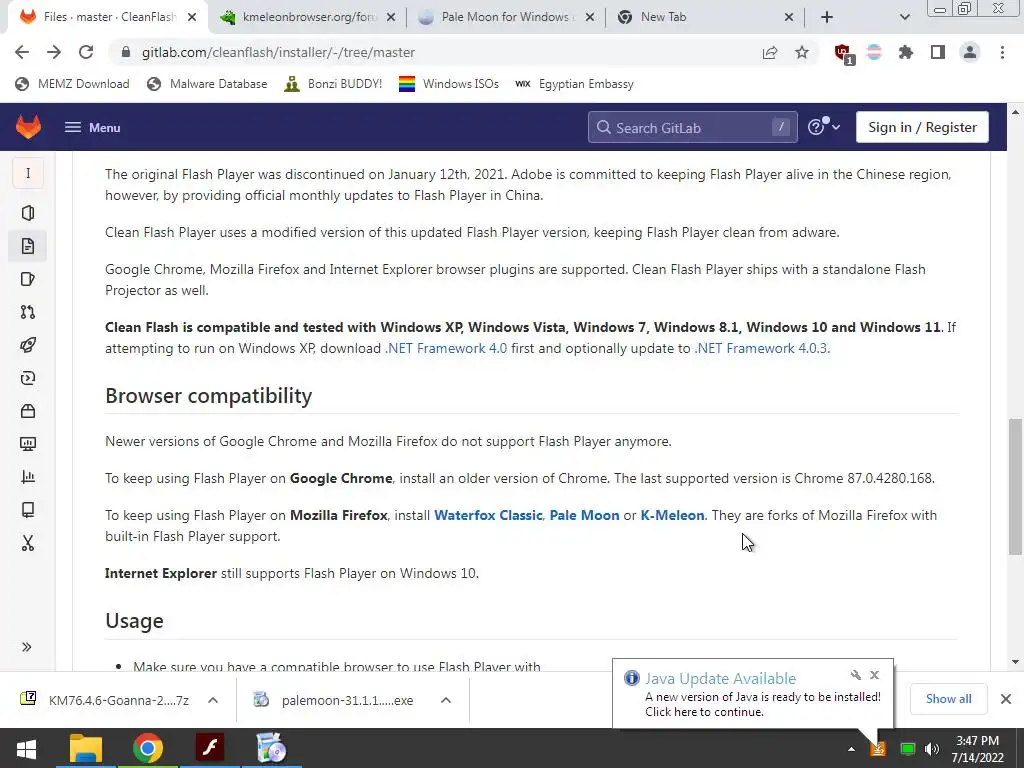Expand options for palemoon exe download

point(446,700)
